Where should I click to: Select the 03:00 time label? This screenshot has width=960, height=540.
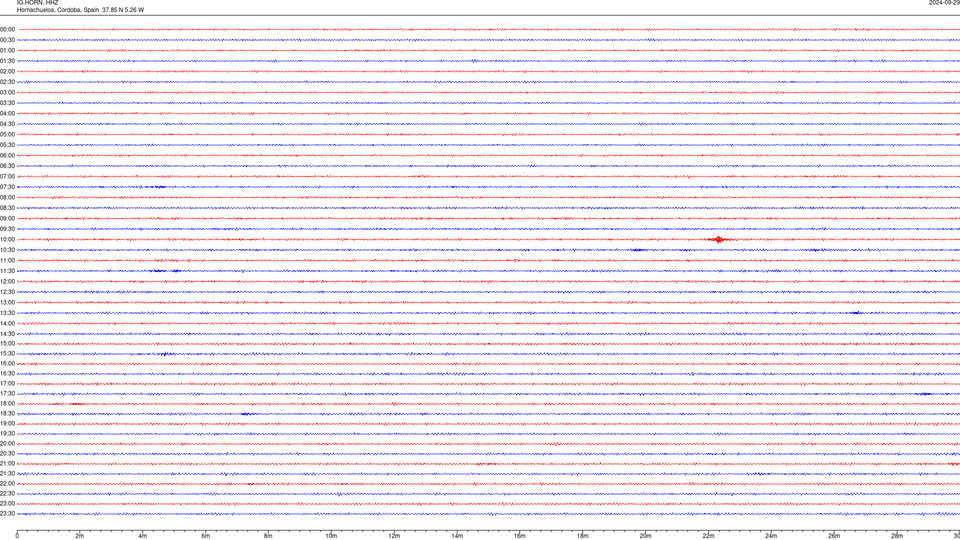click(x=7, y=93)
